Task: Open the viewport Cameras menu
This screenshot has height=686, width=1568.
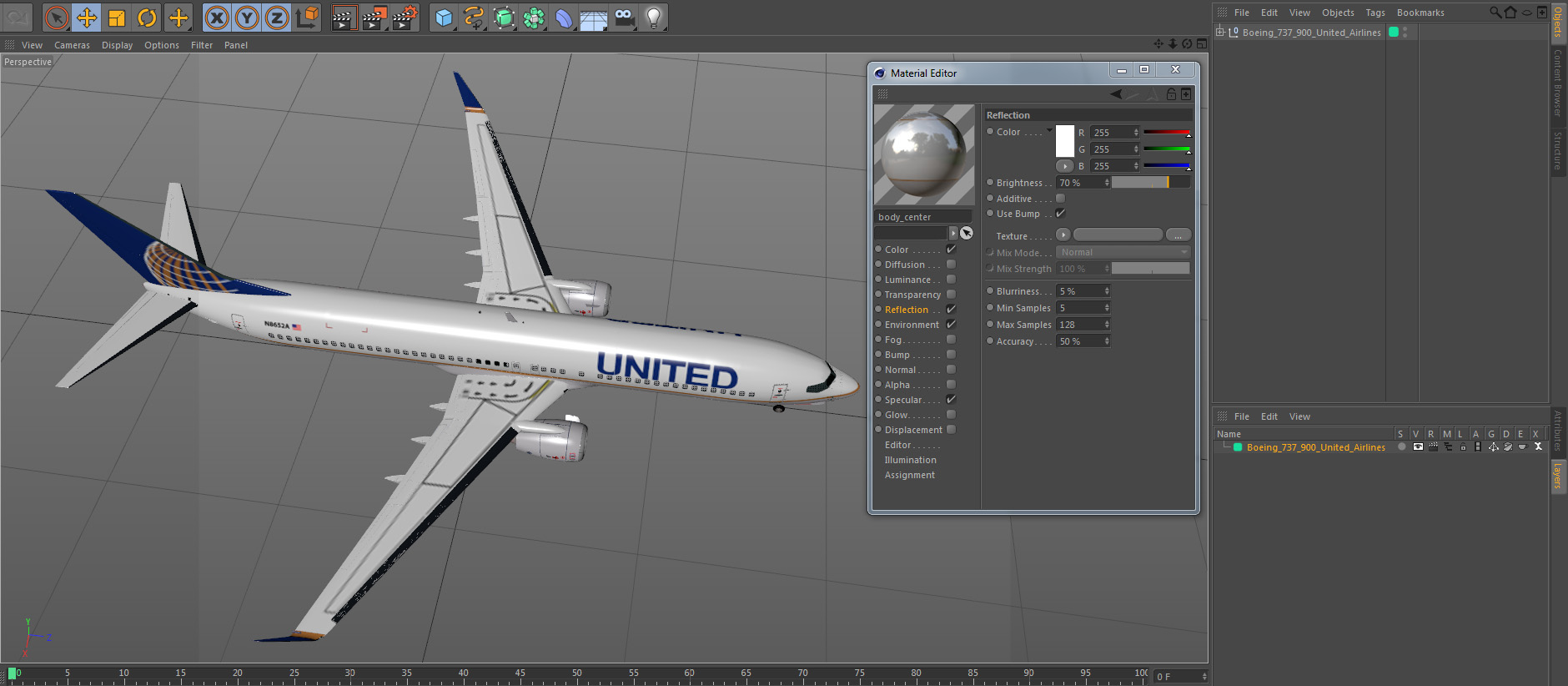Action: click(x=72, y=45)
